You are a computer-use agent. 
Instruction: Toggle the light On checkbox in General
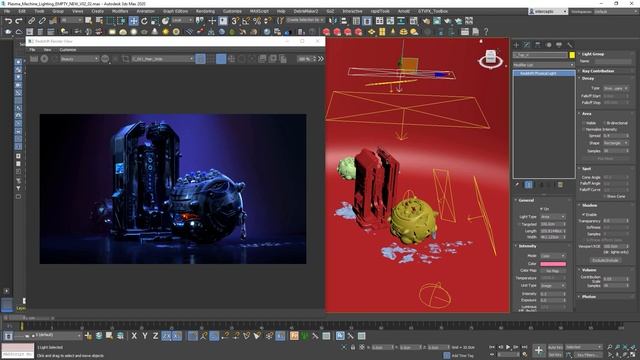[542, 209]
